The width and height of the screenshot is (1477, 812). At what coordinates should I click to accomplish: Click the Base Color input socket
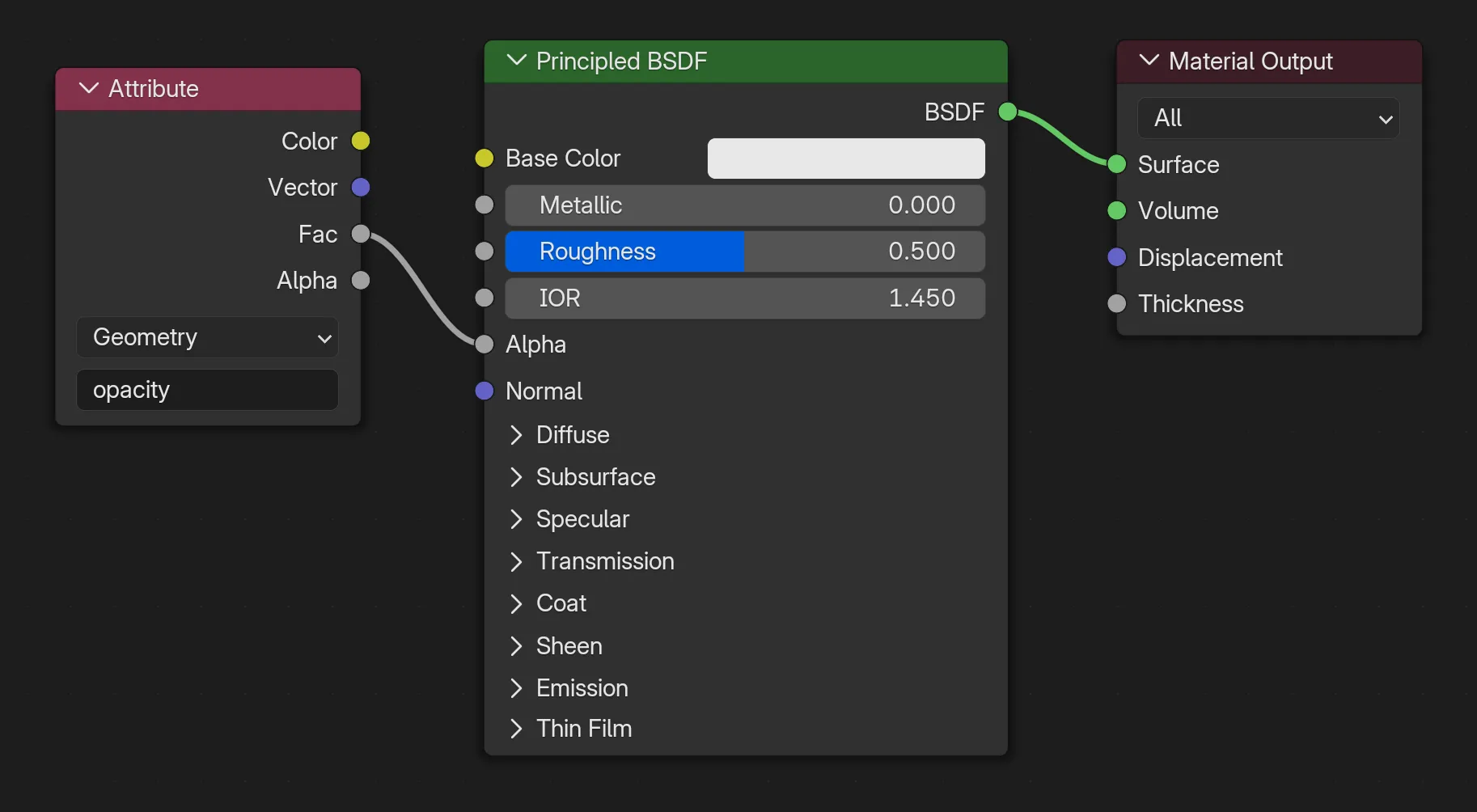[485, 159]
